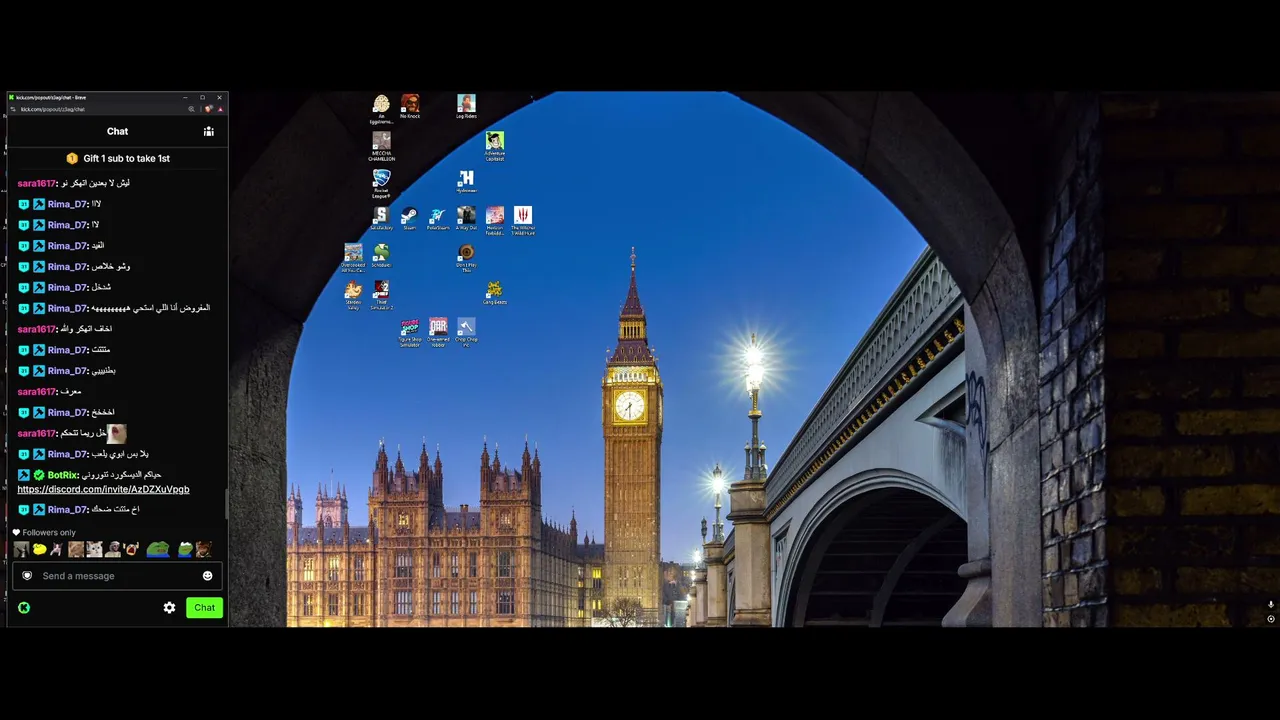Click the BotRix username in chat
The image size is (1280, 720).
(x=62, y=475)
